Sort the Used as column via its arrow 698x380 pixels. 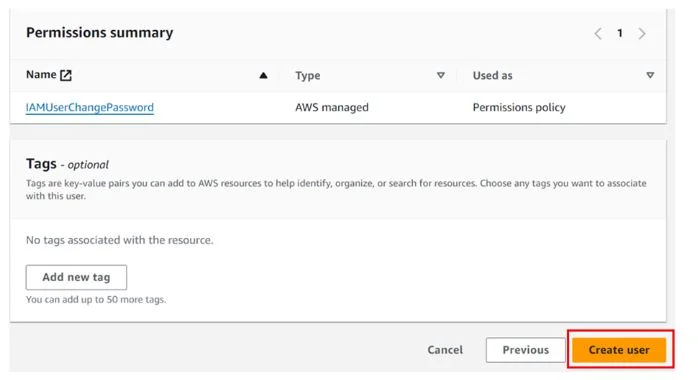coord(650,75)
